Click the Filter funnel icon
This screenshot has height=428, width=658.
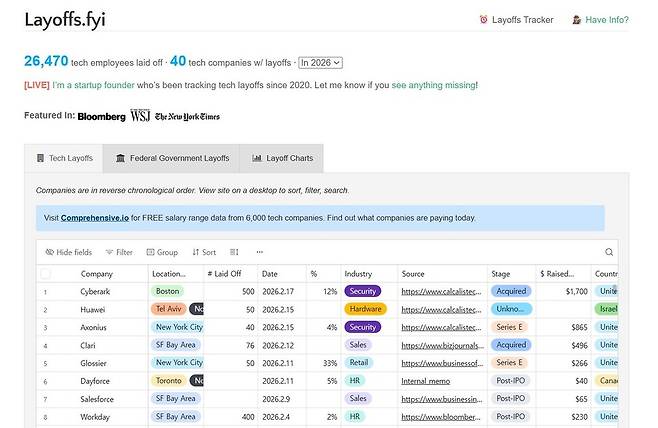click(x=109, y=252)
